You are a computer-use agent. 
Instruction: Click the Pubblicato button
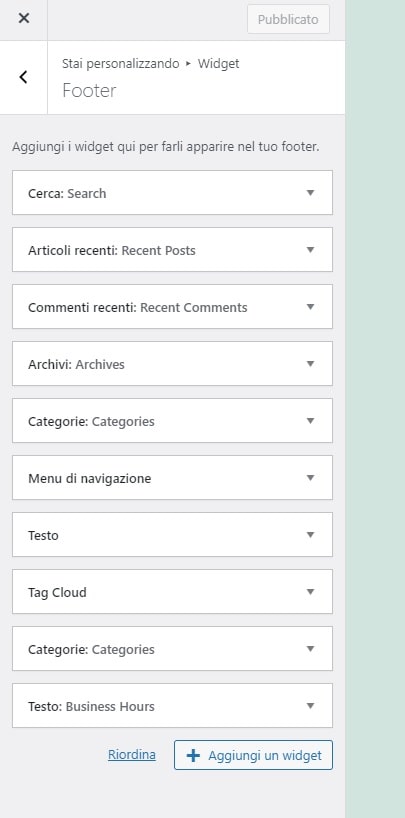[288, 19]
